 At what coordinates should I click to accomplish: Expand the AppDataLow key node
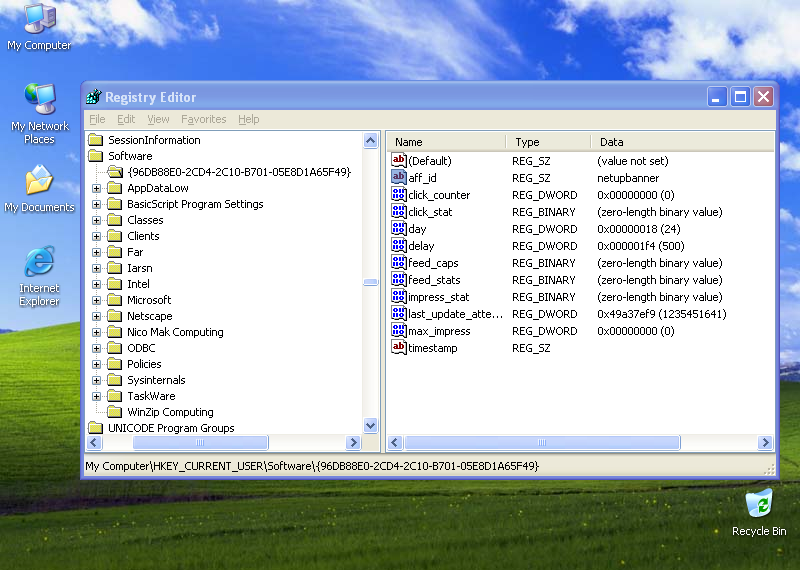pos(97,188)
